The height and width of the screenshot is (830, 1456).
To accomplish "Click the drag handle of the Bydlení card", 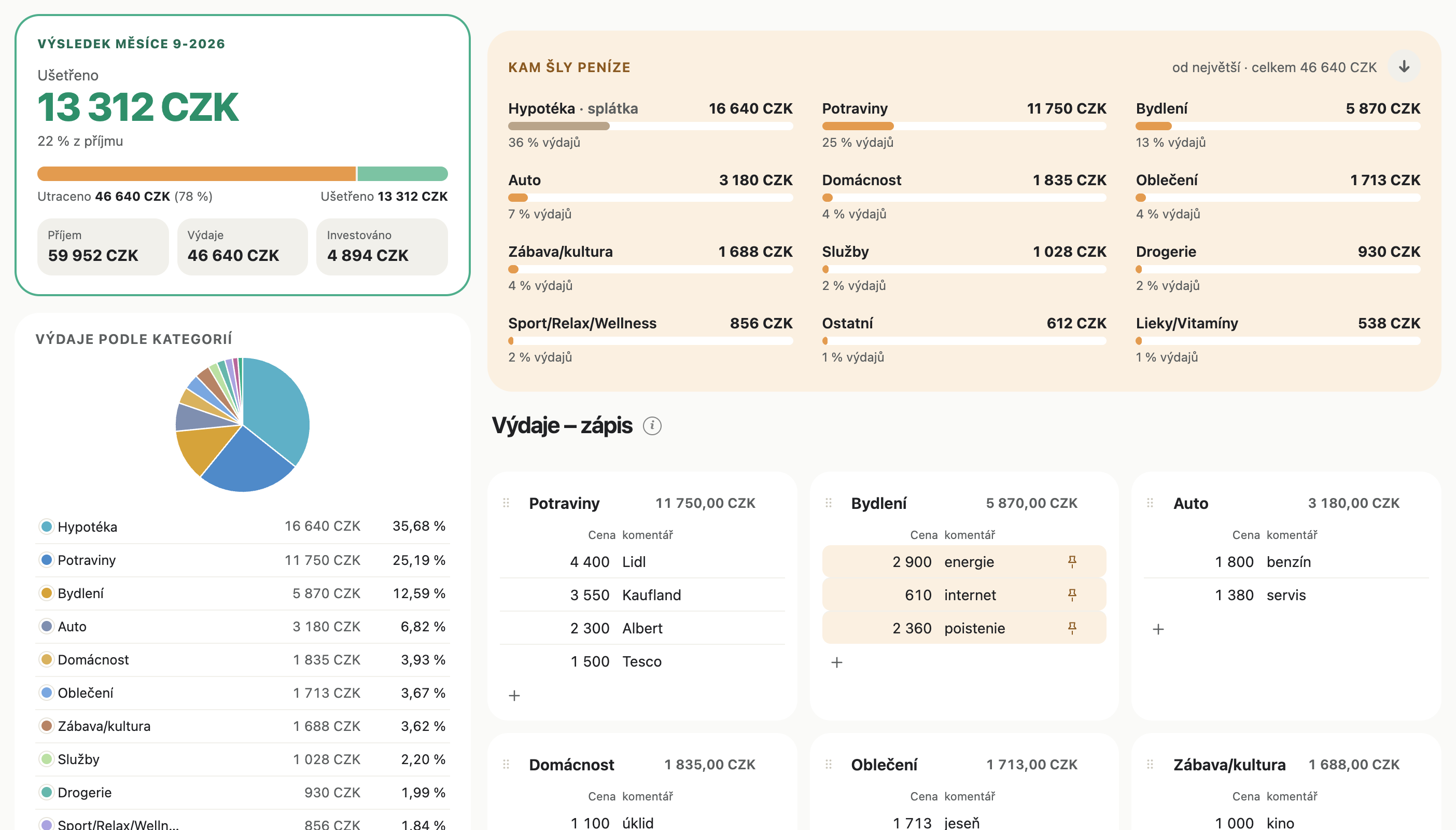I will tap(828, 503).
